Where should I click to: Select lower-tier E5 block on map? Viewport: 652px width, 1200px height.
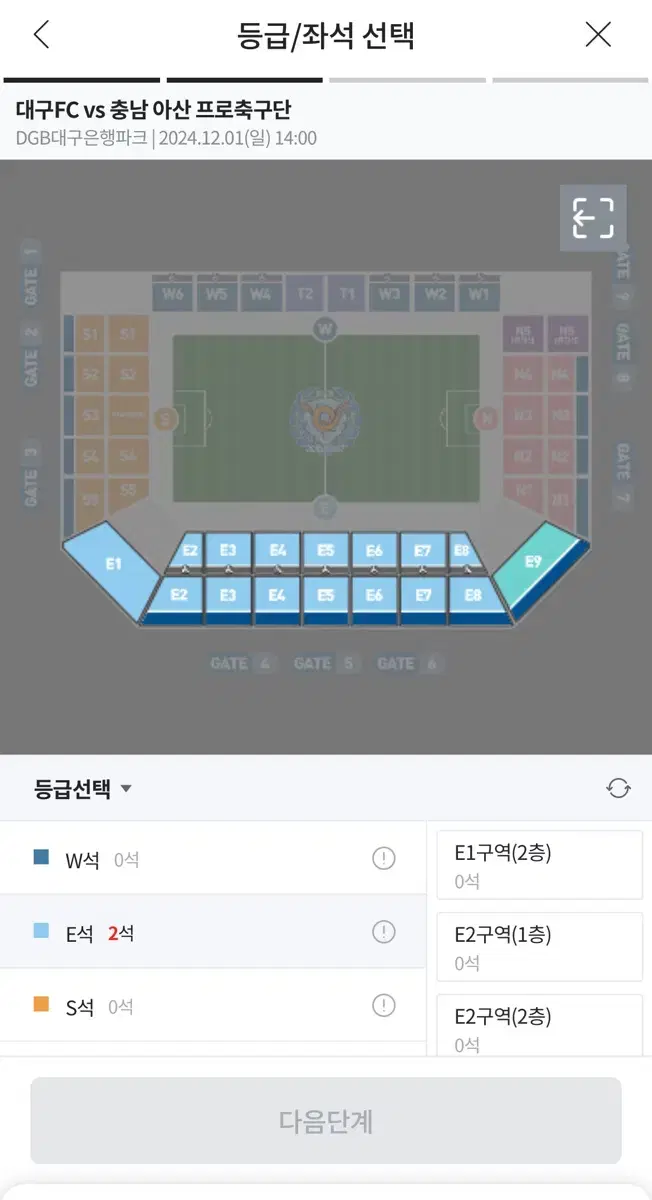[326, 596]
